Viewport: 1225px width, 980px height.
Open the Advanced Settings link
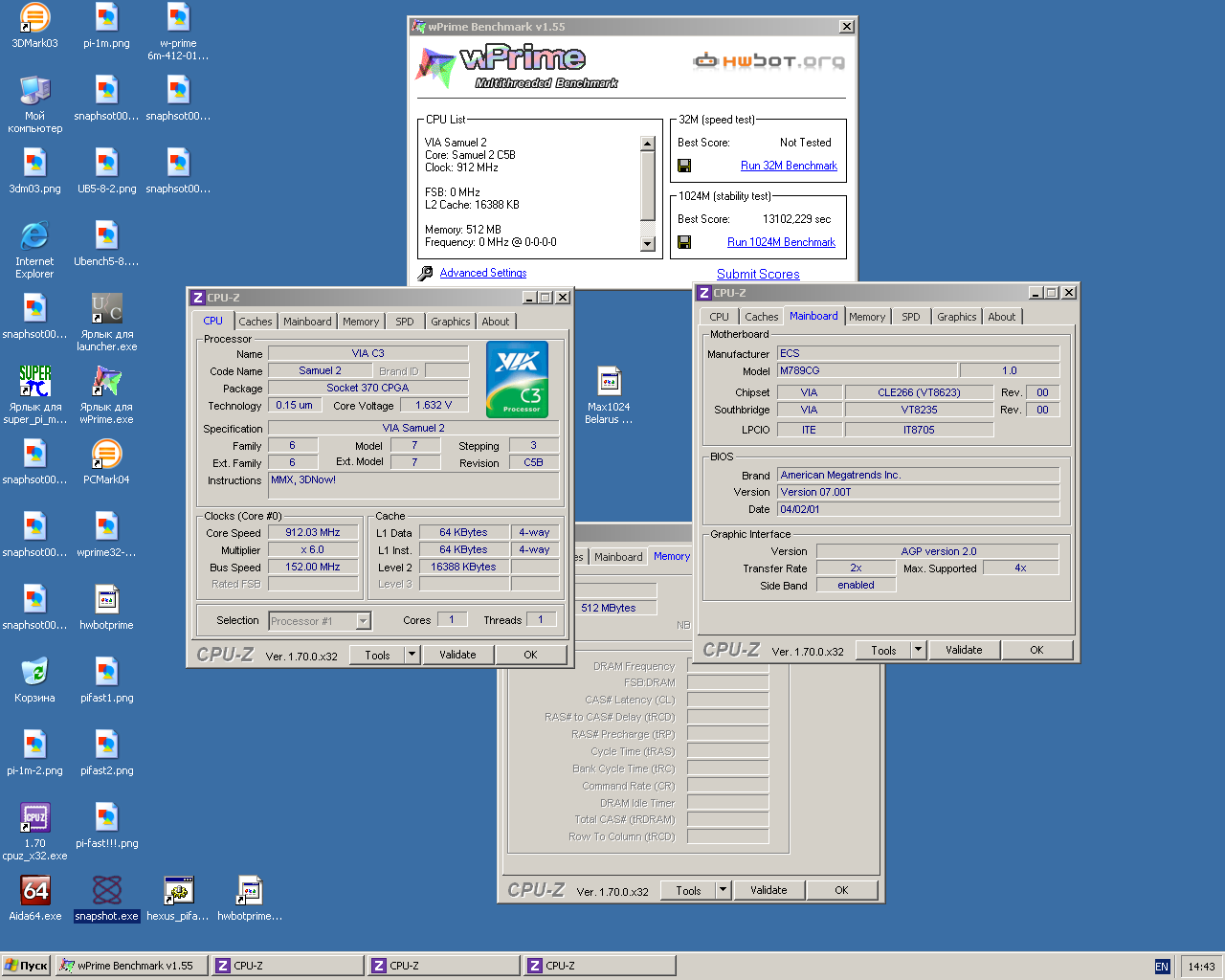point(483,273)
